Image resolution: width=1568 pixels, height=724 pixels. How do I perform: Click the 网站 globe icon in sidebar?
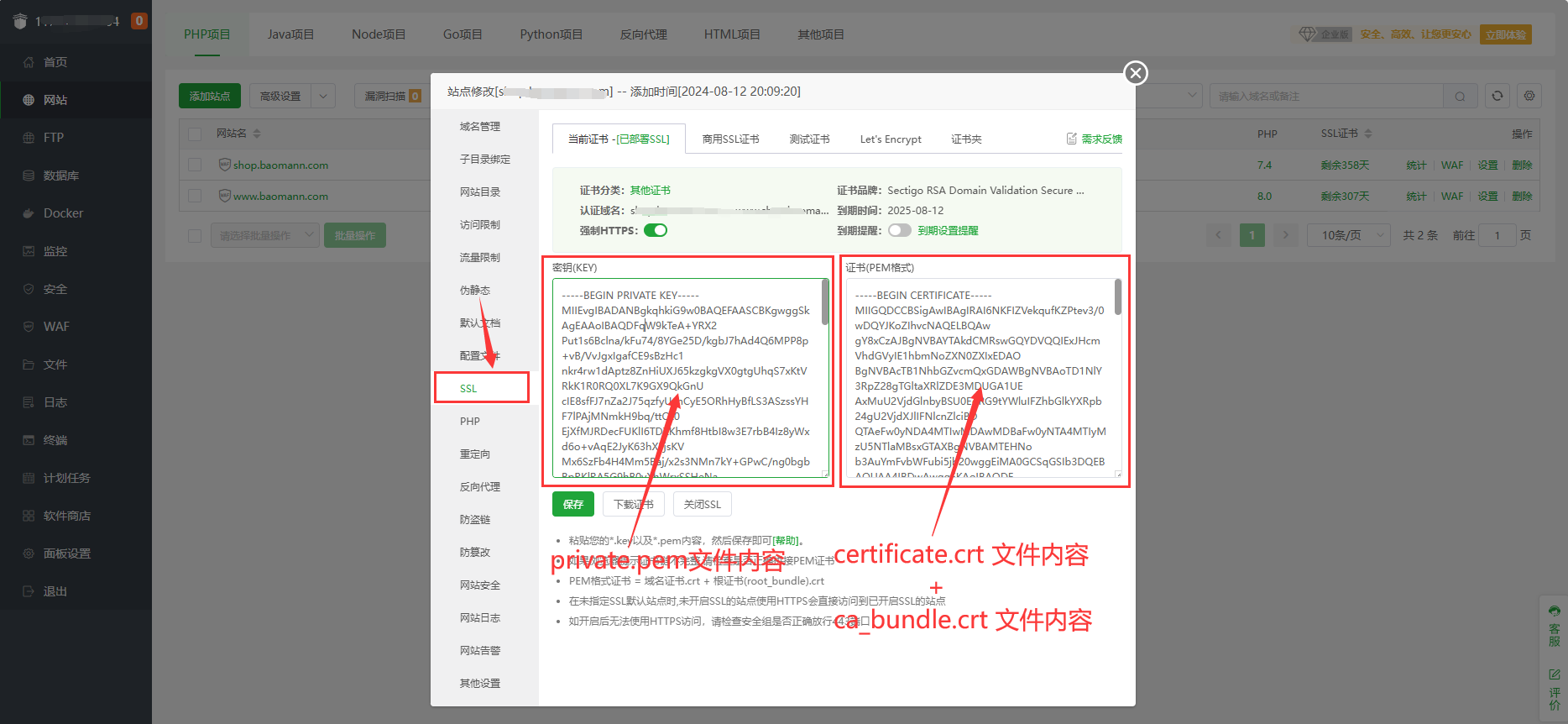[29, 100]
